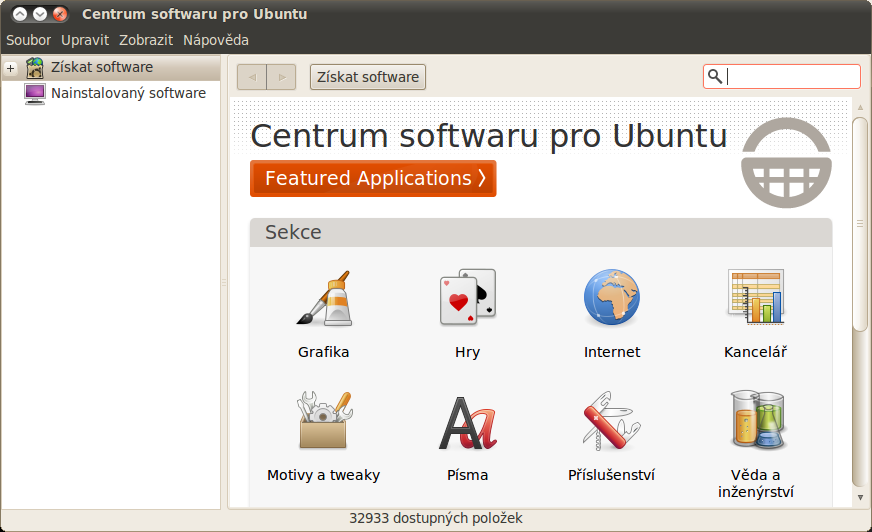
Task: Click the Nainstalovaný software monitor icon
Action: (x=34, y=94)
